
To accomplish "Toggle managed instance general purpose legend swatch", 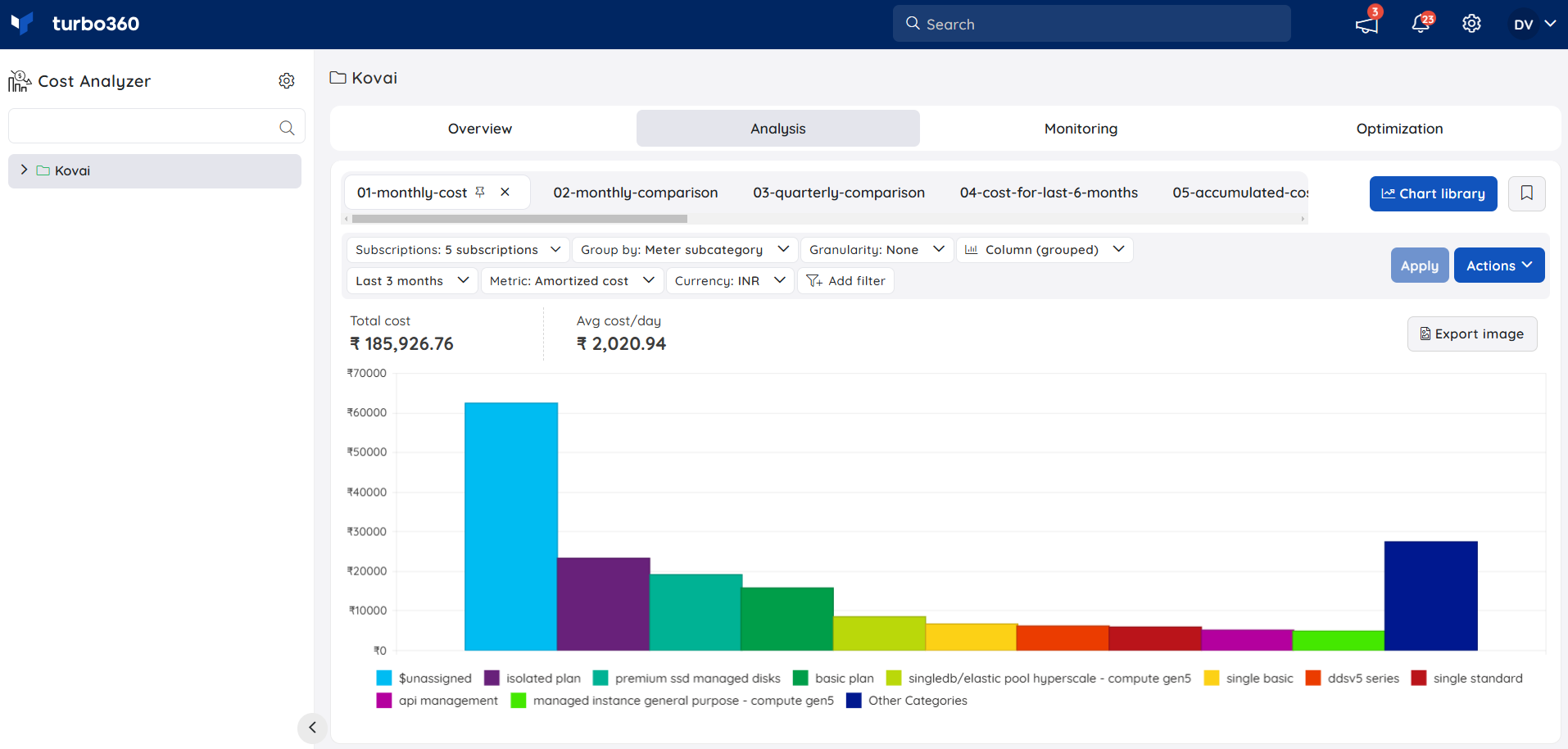I will pyautogui.click(x=519, y=700).
